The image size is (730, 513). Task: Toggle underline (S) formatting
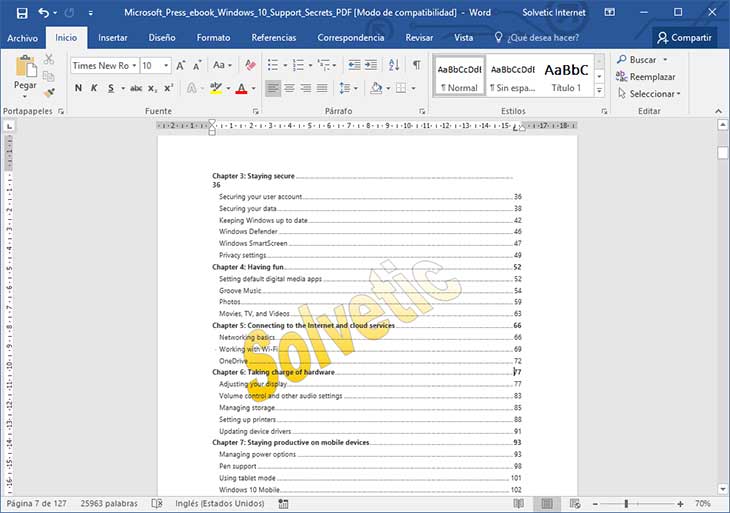111,88
